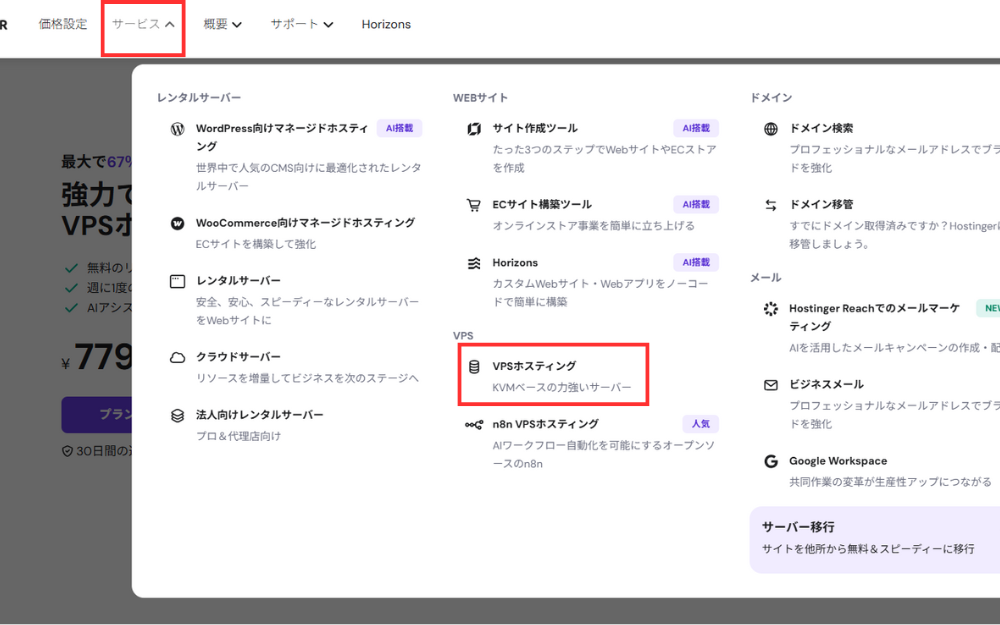Click the サイト作成ツール icon

click(474, 129)
